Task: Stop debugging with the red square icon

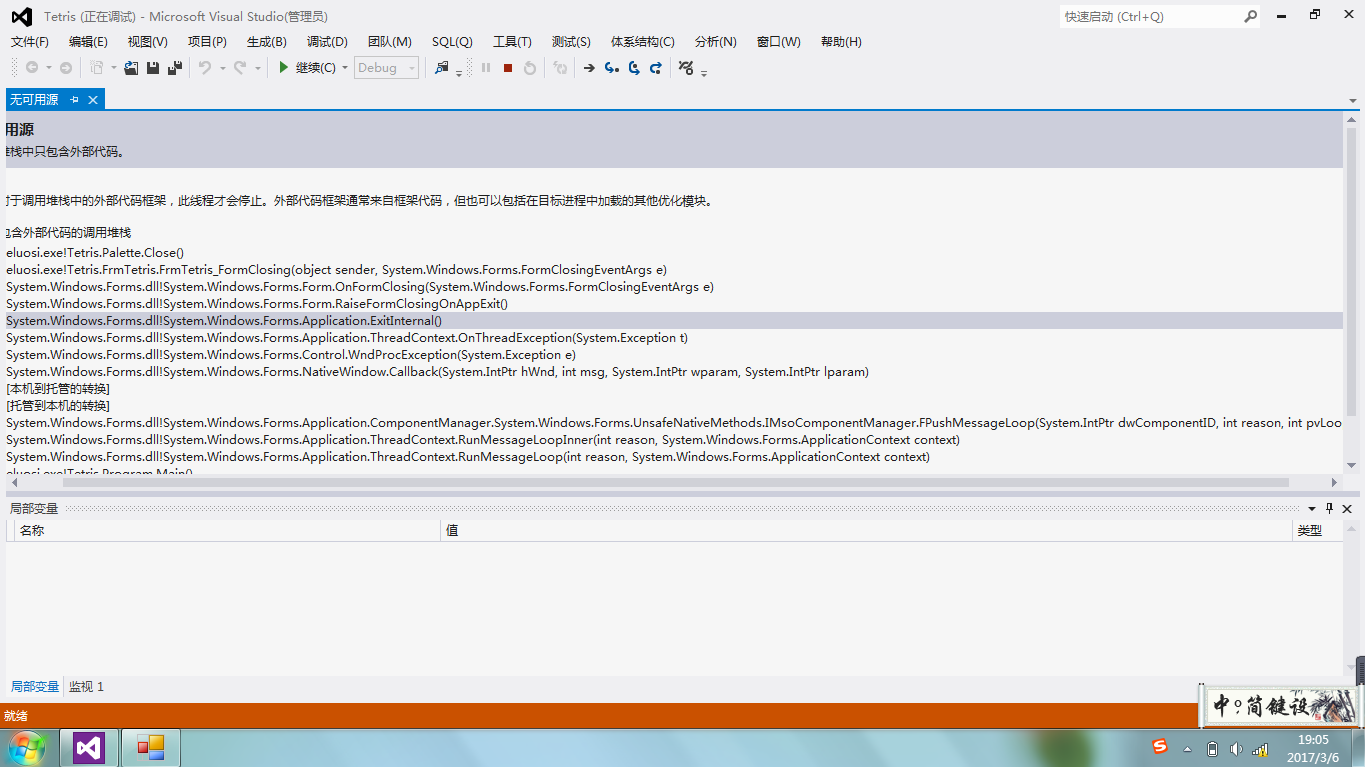Action: pos(508,68)
